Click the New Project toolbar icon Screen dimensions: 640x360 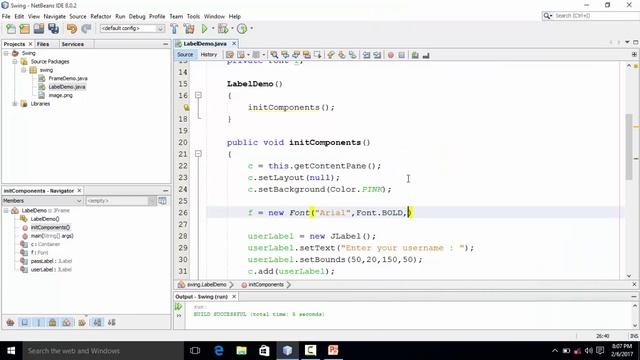25,29
